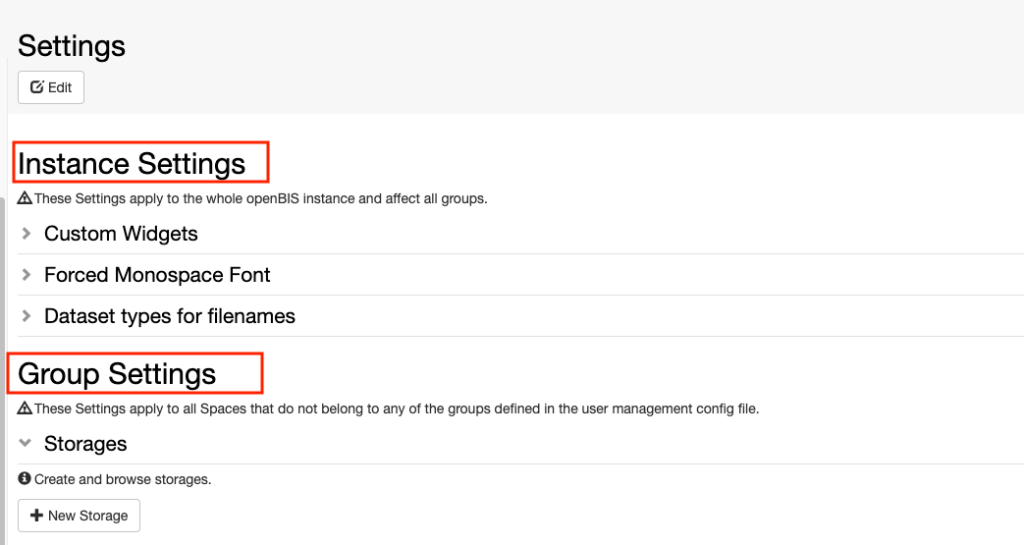
Task: Click the Edit button under Settings
Action: (x=51, y=87)
